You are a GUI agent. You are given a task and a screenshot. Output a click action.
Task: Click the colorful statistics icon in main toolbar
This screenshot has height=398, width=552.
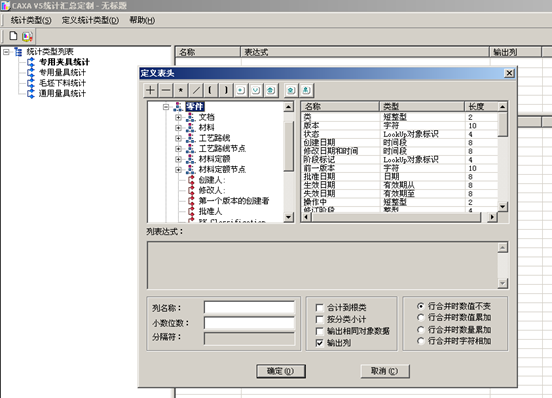(x=27, y=36)
